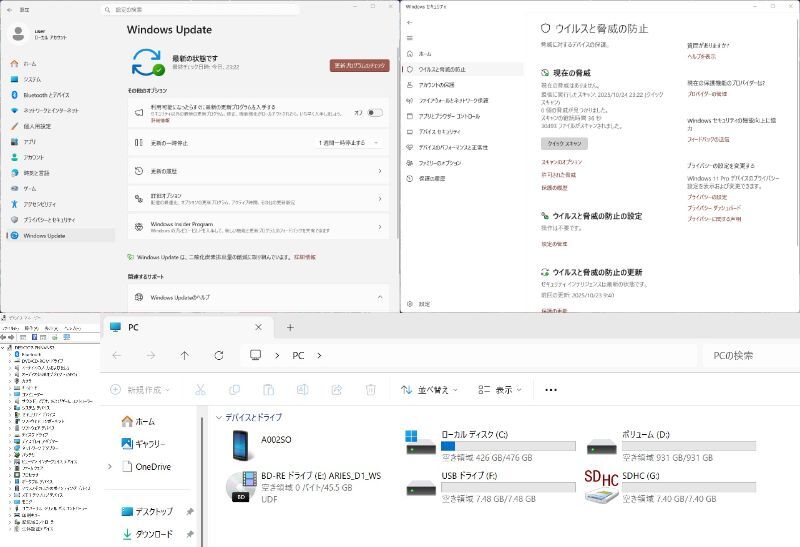800x547 pixels.
Task: Click the ヘルプを表示 link
Action: pos(702,56)
